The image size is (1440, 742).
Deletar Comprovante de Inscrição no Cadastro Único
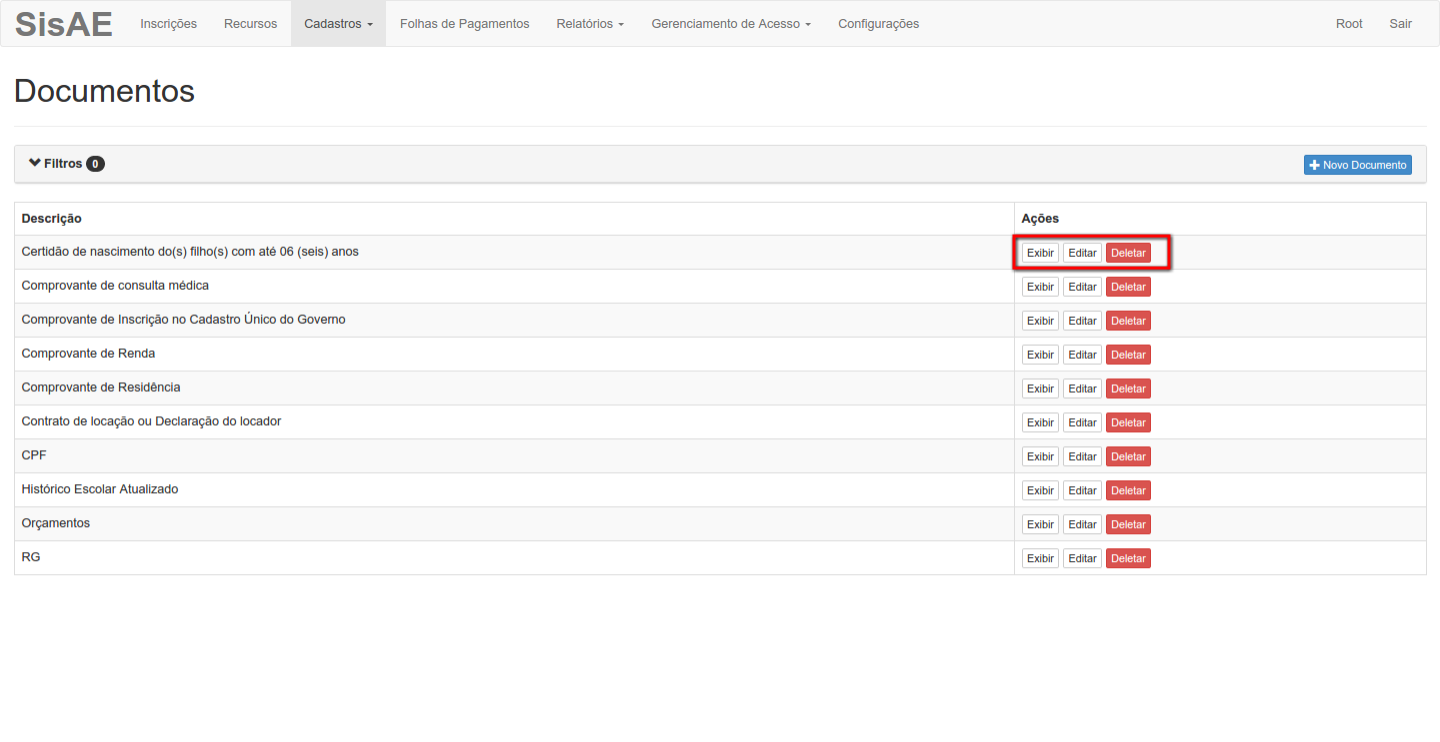click(1128, 321)
